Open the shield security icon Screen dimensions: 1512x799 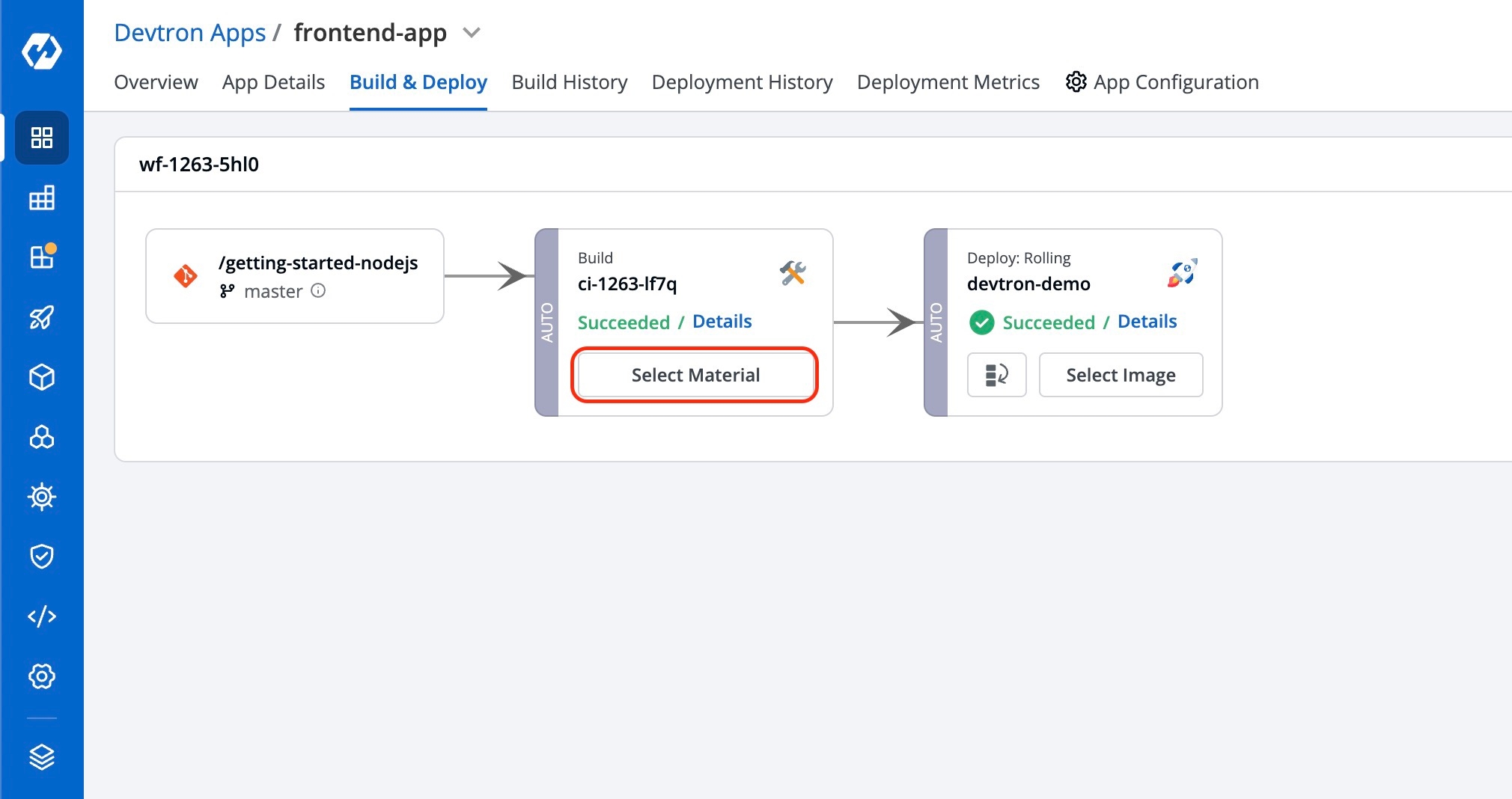coord(42,557)
